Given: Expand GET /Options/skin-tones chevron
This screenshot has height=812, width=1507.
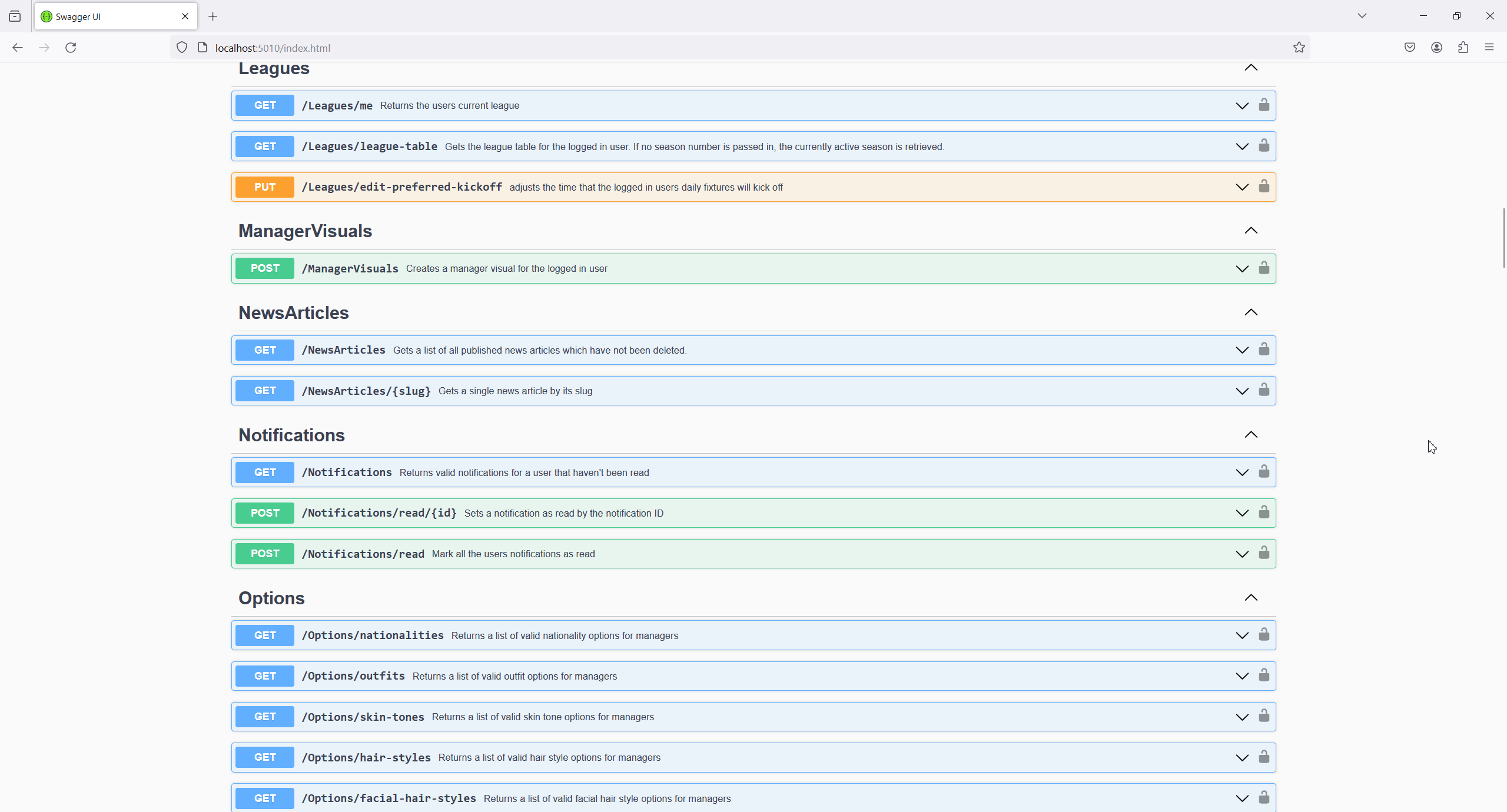Looking at the screenshot, I should pos(1242,717).
